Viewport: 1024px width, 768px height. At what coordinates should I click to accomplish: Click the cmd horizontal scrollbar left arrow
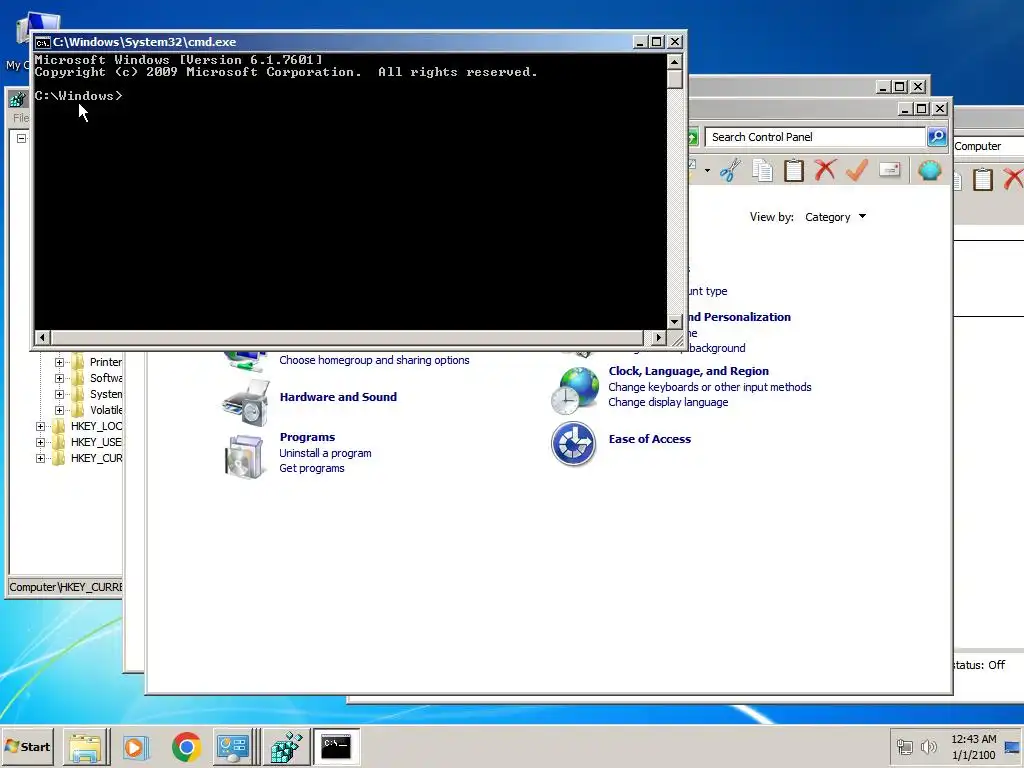tap(42, 338)
